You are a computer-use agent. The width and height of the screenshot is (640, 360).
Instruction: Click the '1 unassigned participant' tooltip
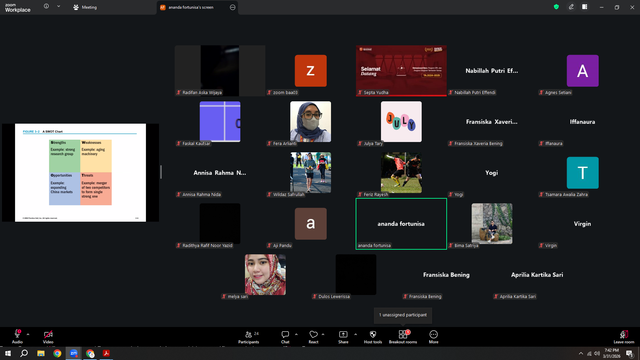(x=403, y=315)
